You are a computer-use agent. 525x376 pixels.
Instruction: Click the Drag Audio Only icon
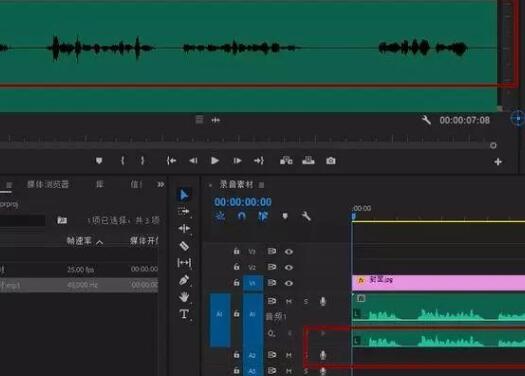(216, 120)
